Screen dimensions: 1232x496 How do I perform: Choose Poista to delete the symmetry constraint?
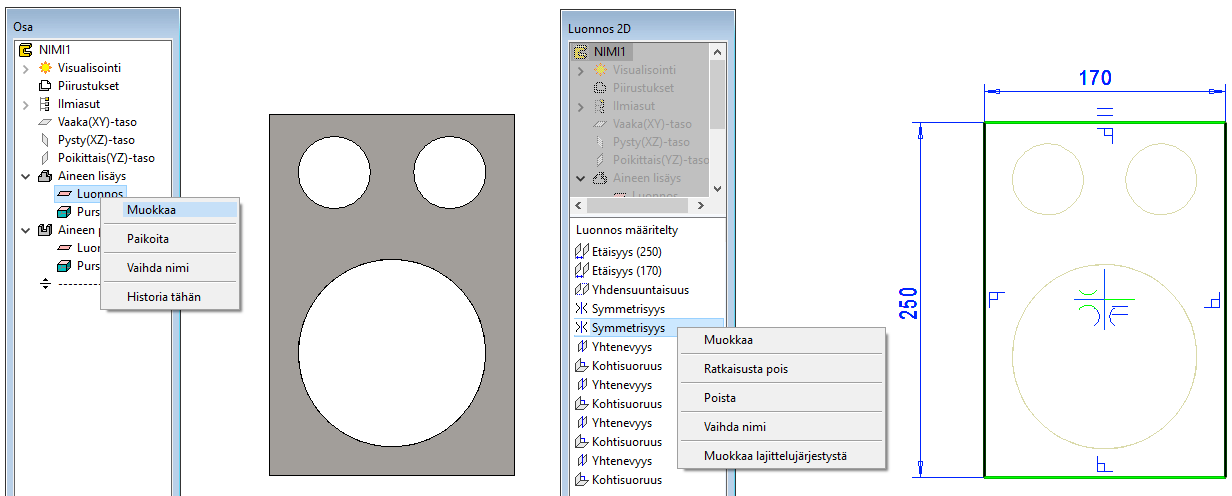coord(720,397)
